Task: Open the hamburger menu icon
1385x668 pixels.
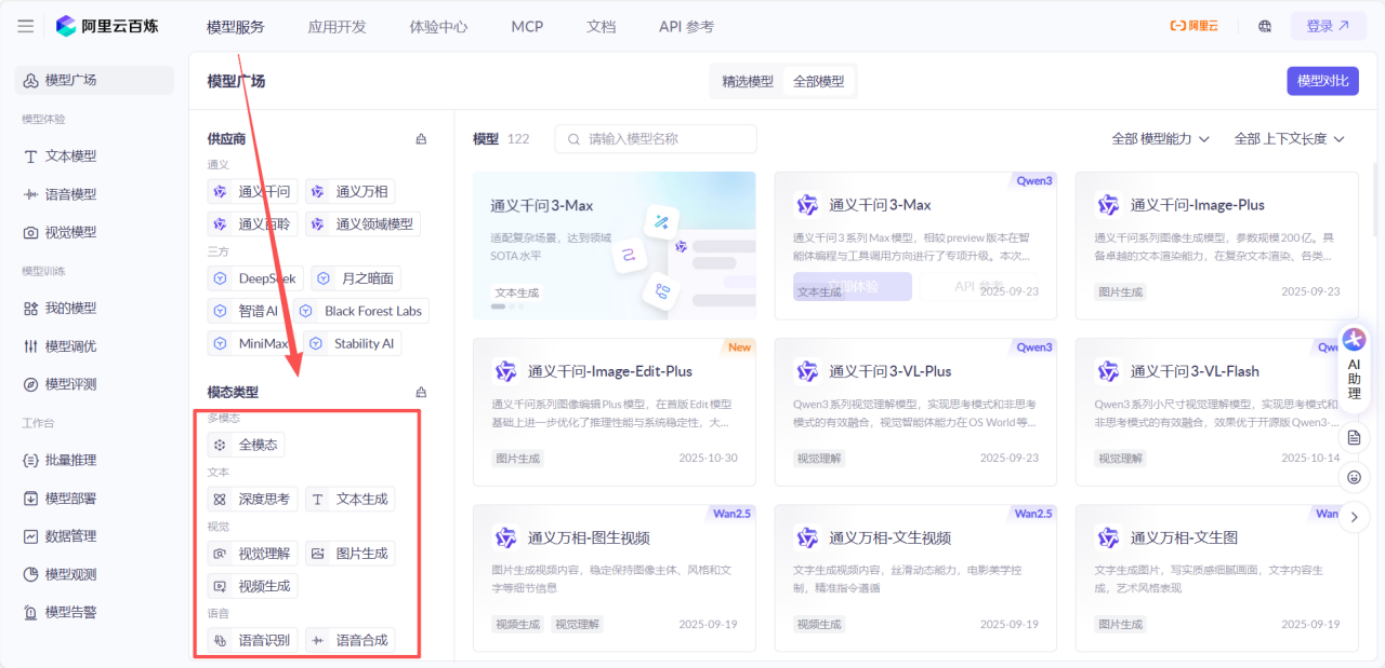Action: pos(25,26)
